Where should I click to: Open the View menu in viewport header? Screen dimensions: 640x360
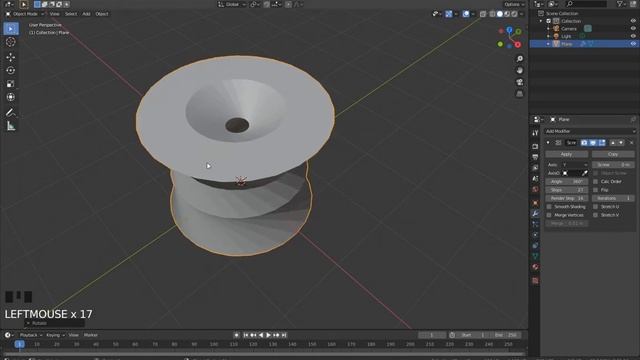[54, 14]
